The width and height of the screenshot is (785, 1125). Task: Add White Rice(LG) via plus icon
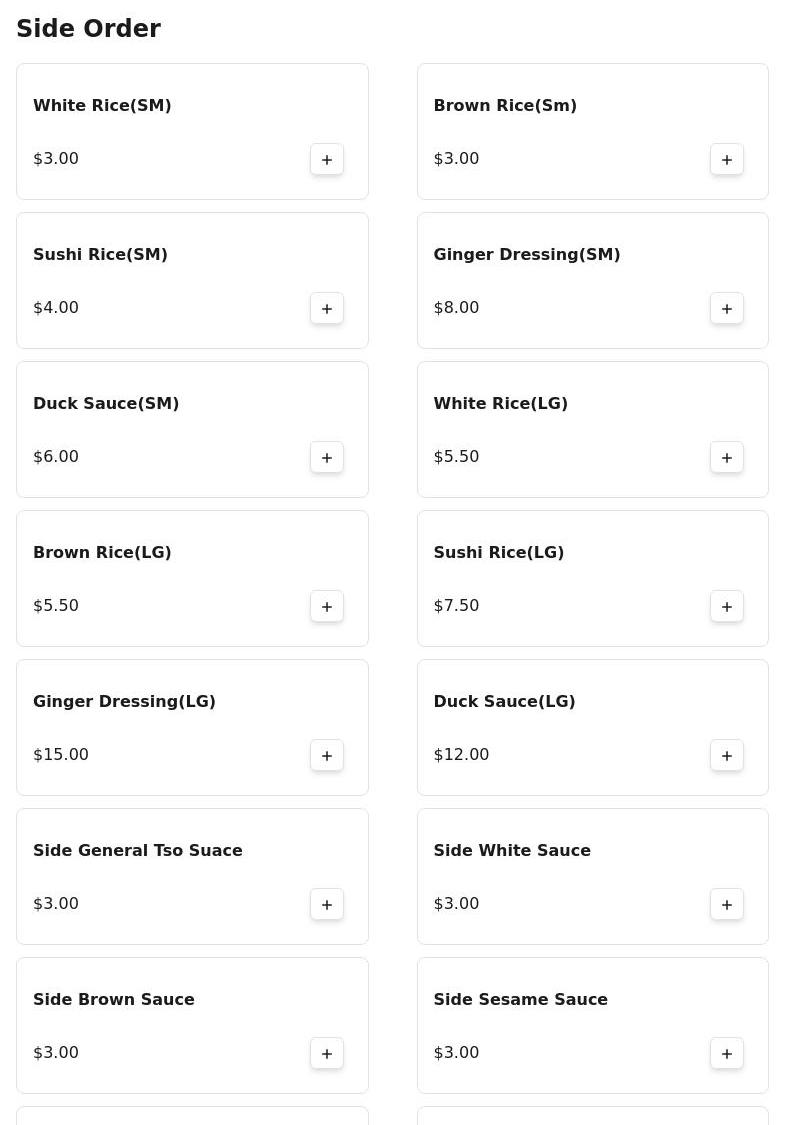click(x=727, y=457)
